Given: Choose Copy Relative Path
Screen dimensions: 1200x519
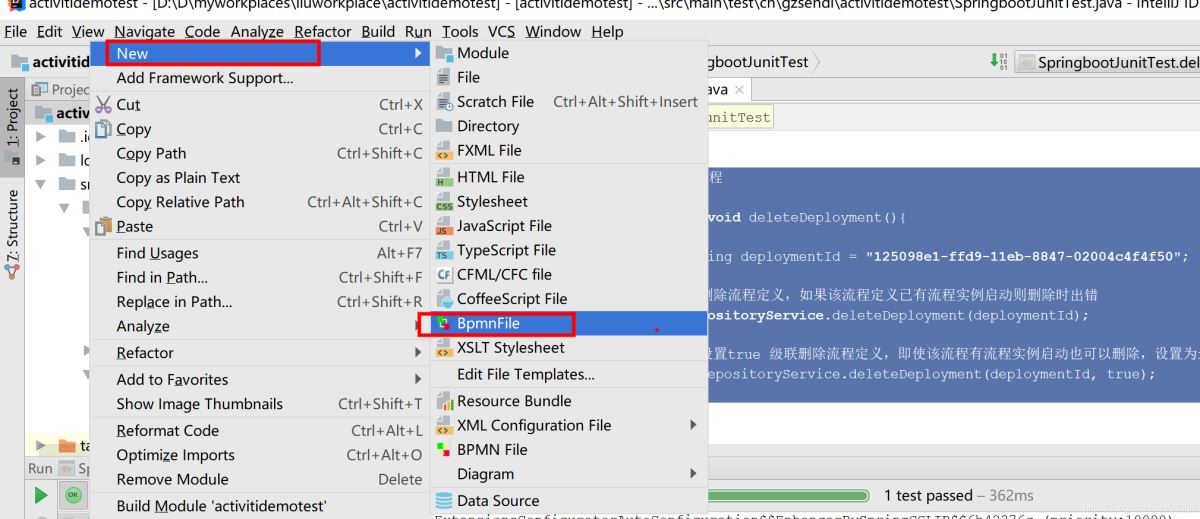Looking at the screenshot, I should point(260,202).
